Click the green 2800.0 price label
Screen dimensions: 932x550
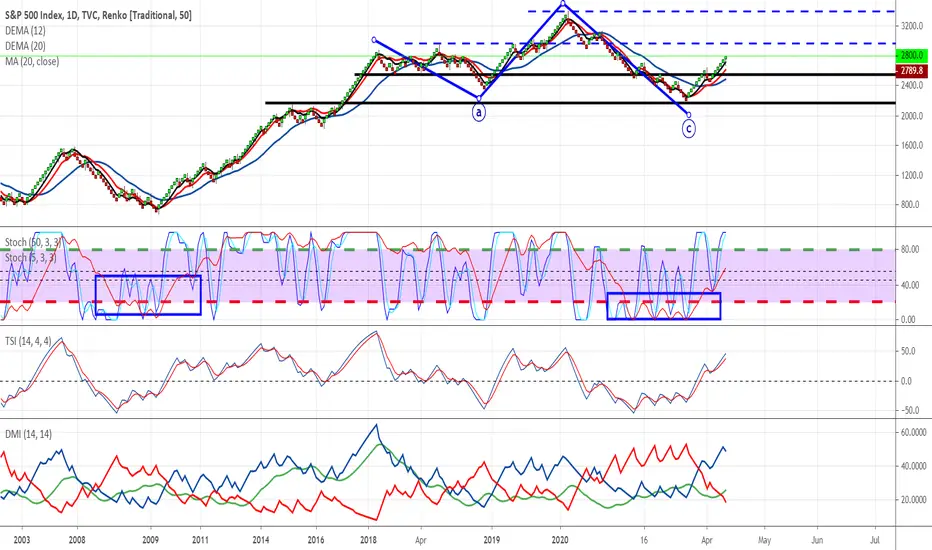(x=911, y=55)
